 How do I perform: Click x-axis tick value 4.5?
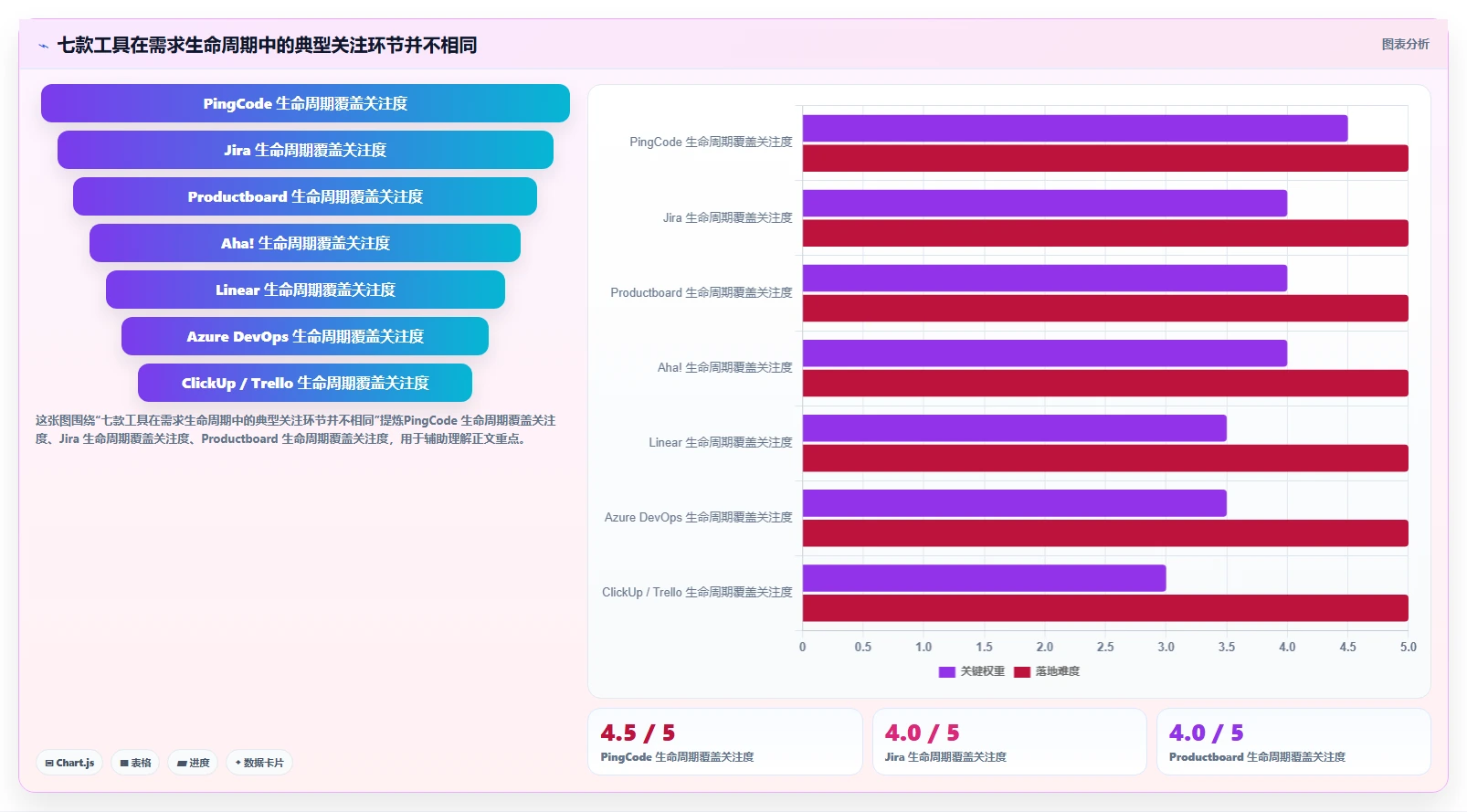coord(1347,647)
